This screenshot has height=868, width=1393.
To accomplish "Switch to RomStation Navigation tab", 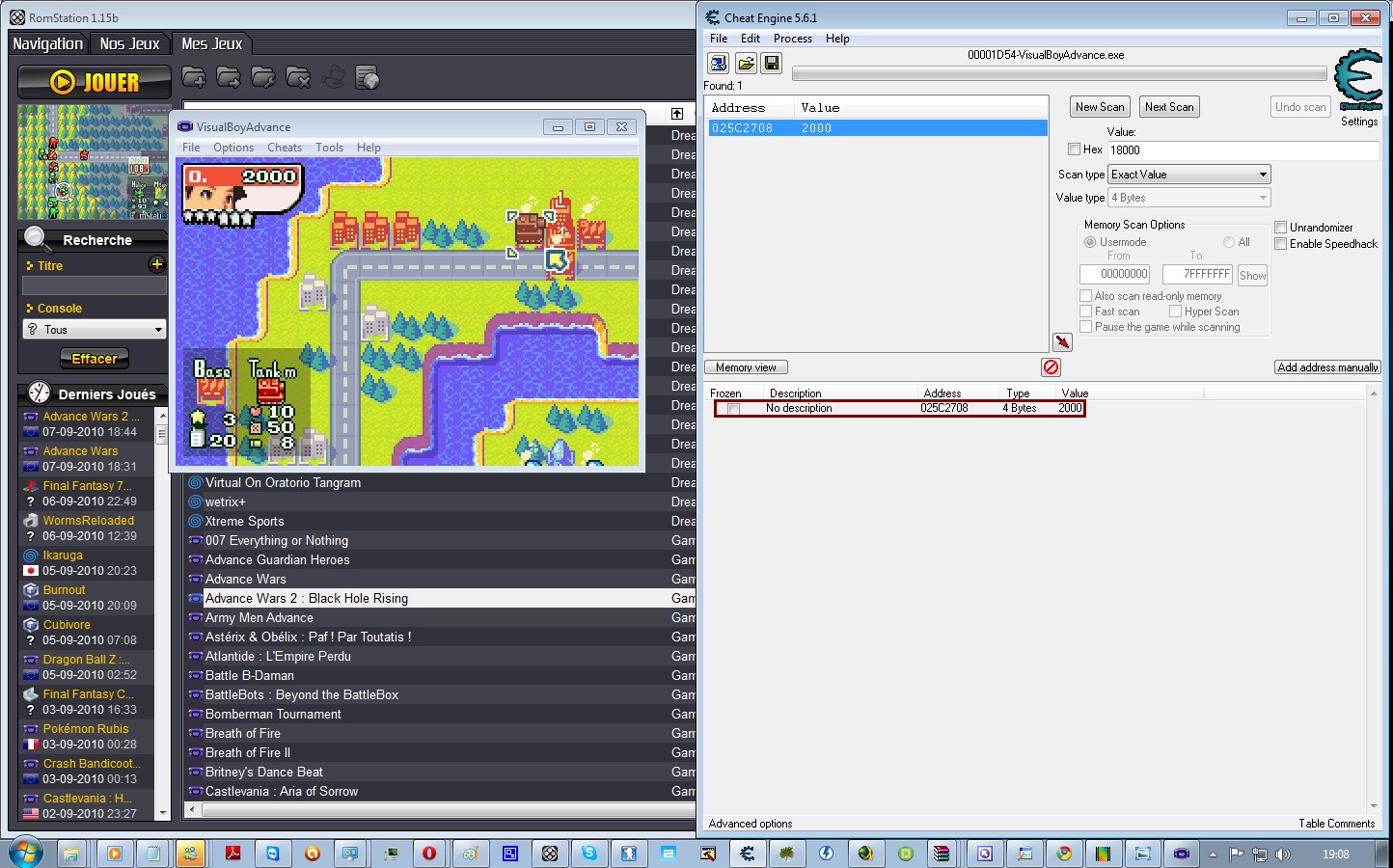I will pyautogui.click(x=47, y=43).
